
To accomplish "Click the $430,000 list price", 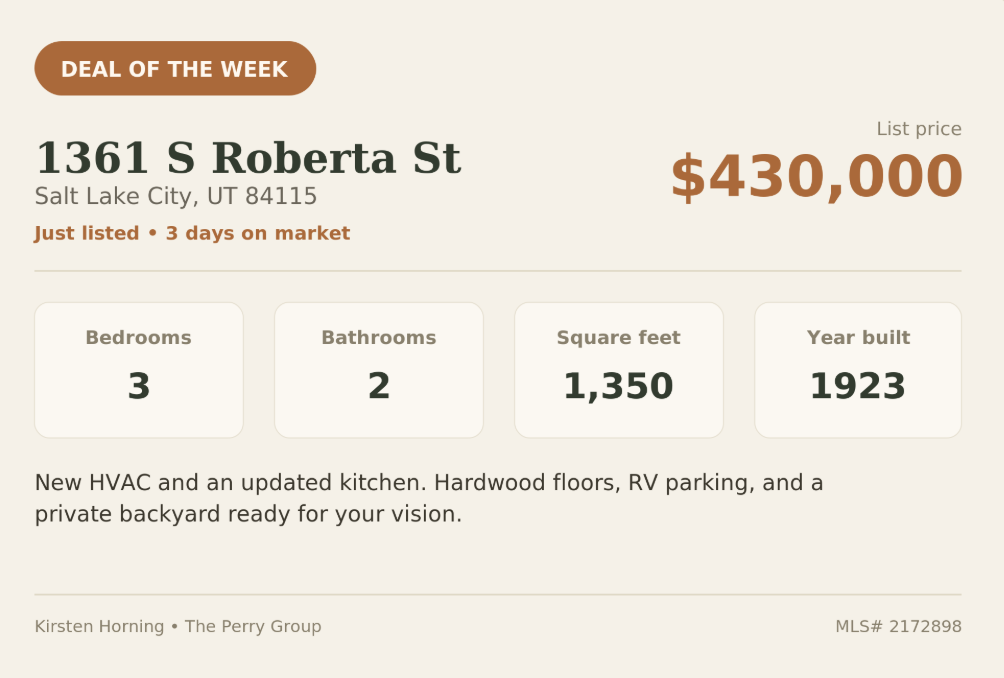I will 816,176.
